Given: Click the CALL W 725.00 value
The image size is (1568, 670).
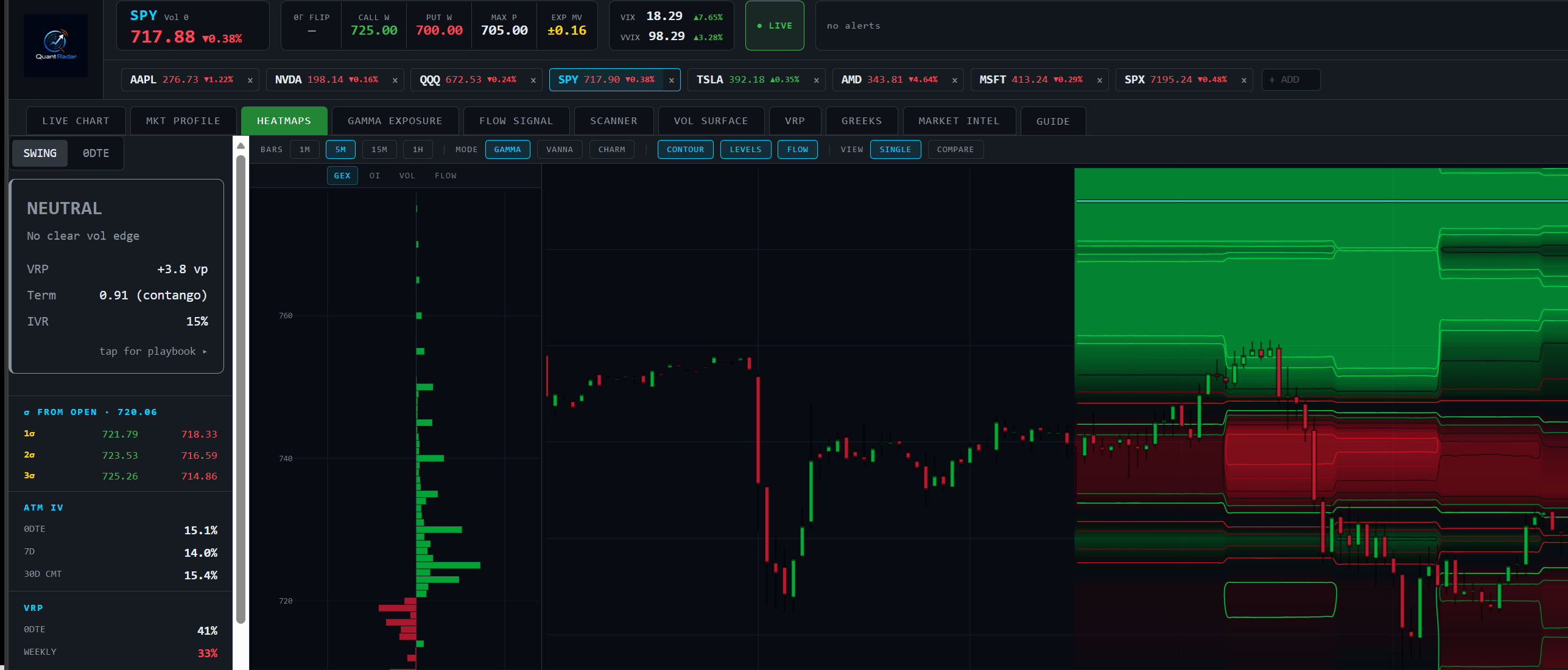Looking at the screenshot, I should pos(374,30).
